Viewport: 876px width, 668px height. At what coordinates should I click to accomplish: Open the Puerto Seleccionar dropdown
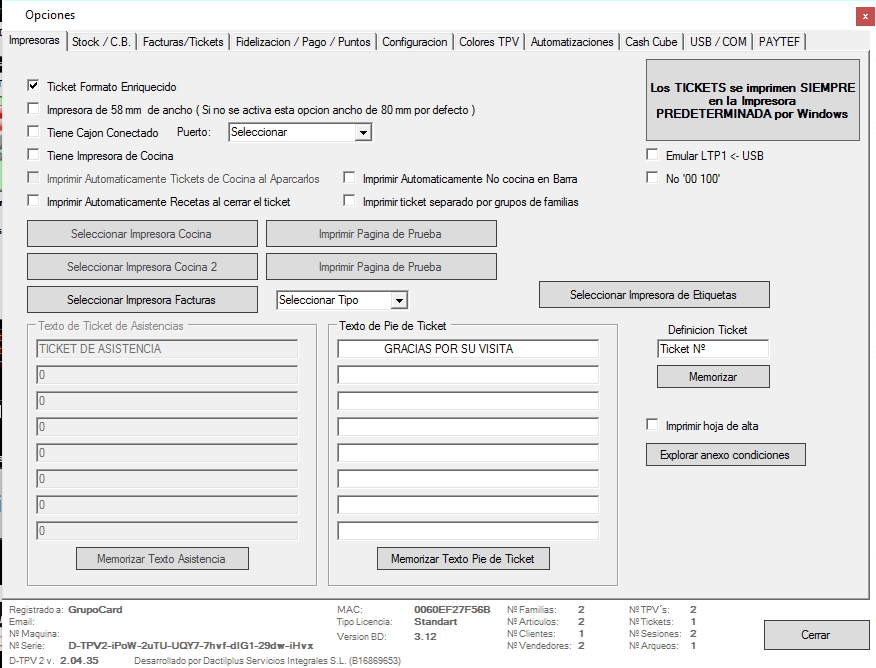click(x=363, y=132)
